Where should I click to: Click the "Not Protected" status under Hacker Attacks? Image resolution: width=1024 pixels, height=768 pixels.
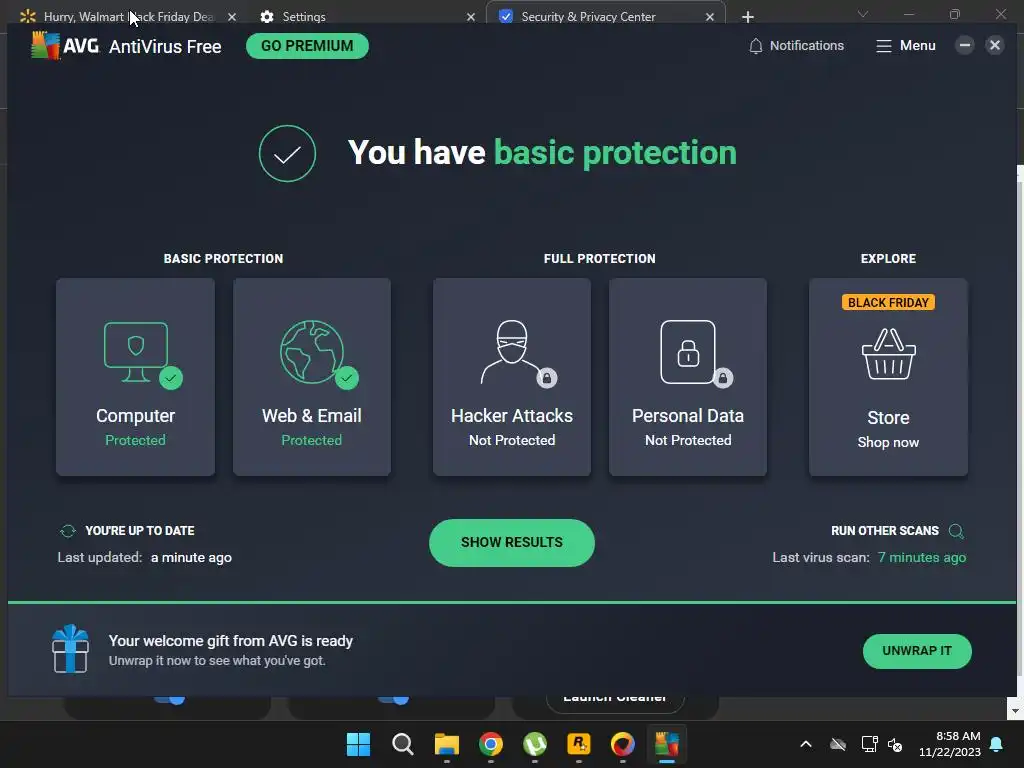[512, 440]
